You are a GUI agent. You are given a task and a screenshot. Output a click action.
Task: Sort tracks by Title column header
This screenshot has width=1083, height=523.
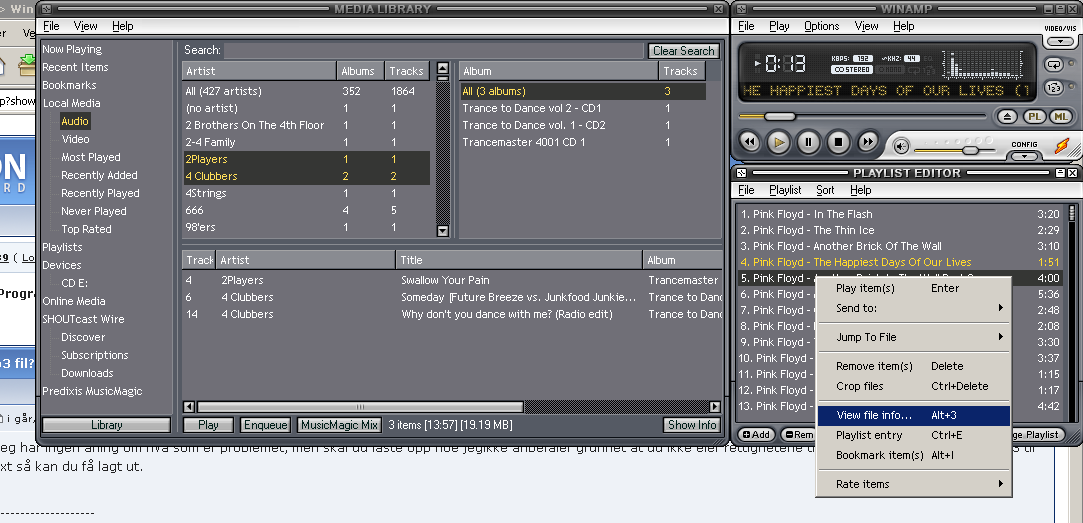tap(519, 260)
